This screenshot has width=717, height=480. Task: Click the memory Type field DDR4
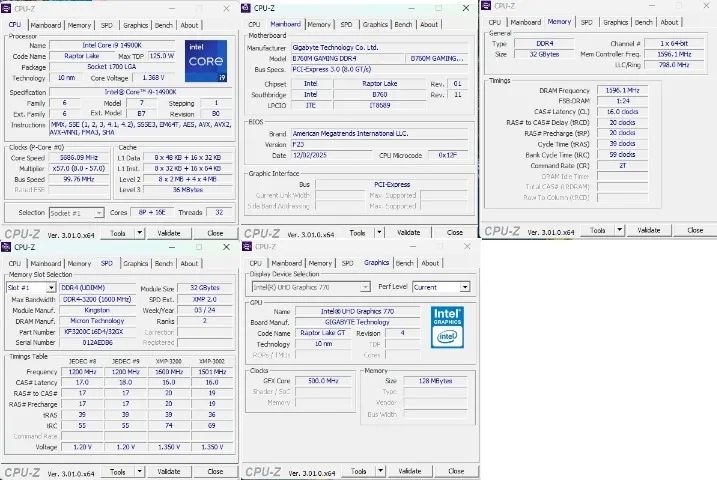coord(544,43)
